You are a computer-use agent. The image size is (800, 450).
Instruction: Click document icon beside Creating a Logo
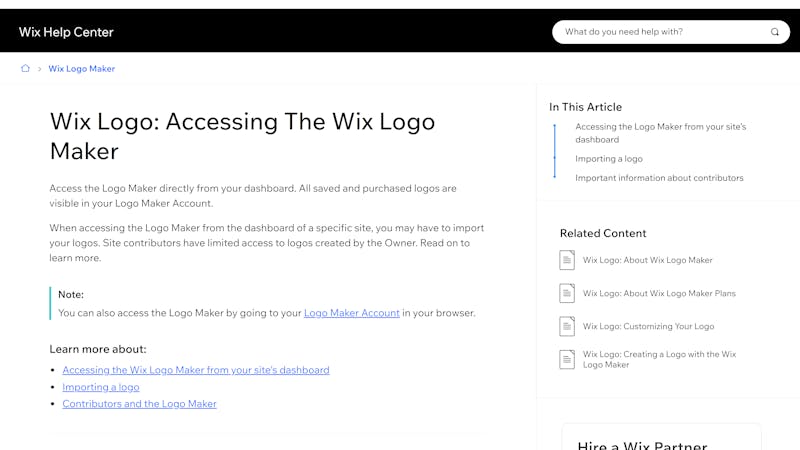[x=567, y=359]
